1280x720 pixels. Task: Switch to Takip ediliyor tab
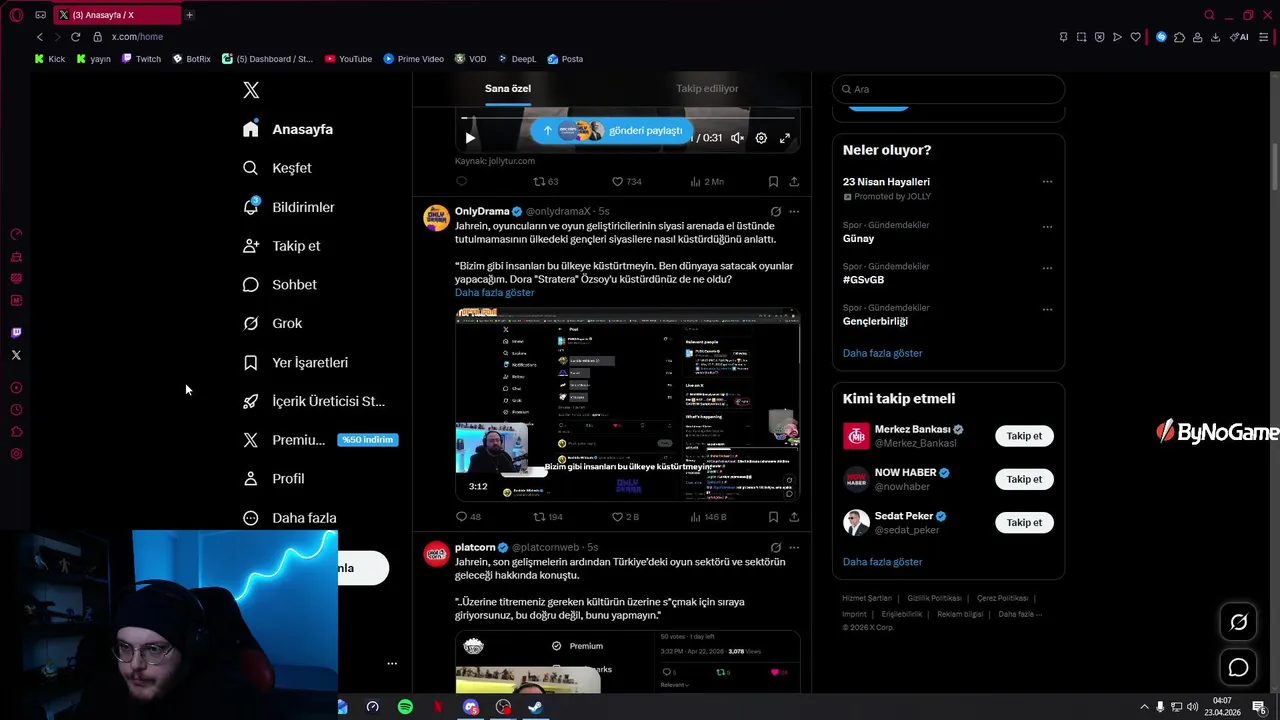pyautogui.click(x=707, y=89)
